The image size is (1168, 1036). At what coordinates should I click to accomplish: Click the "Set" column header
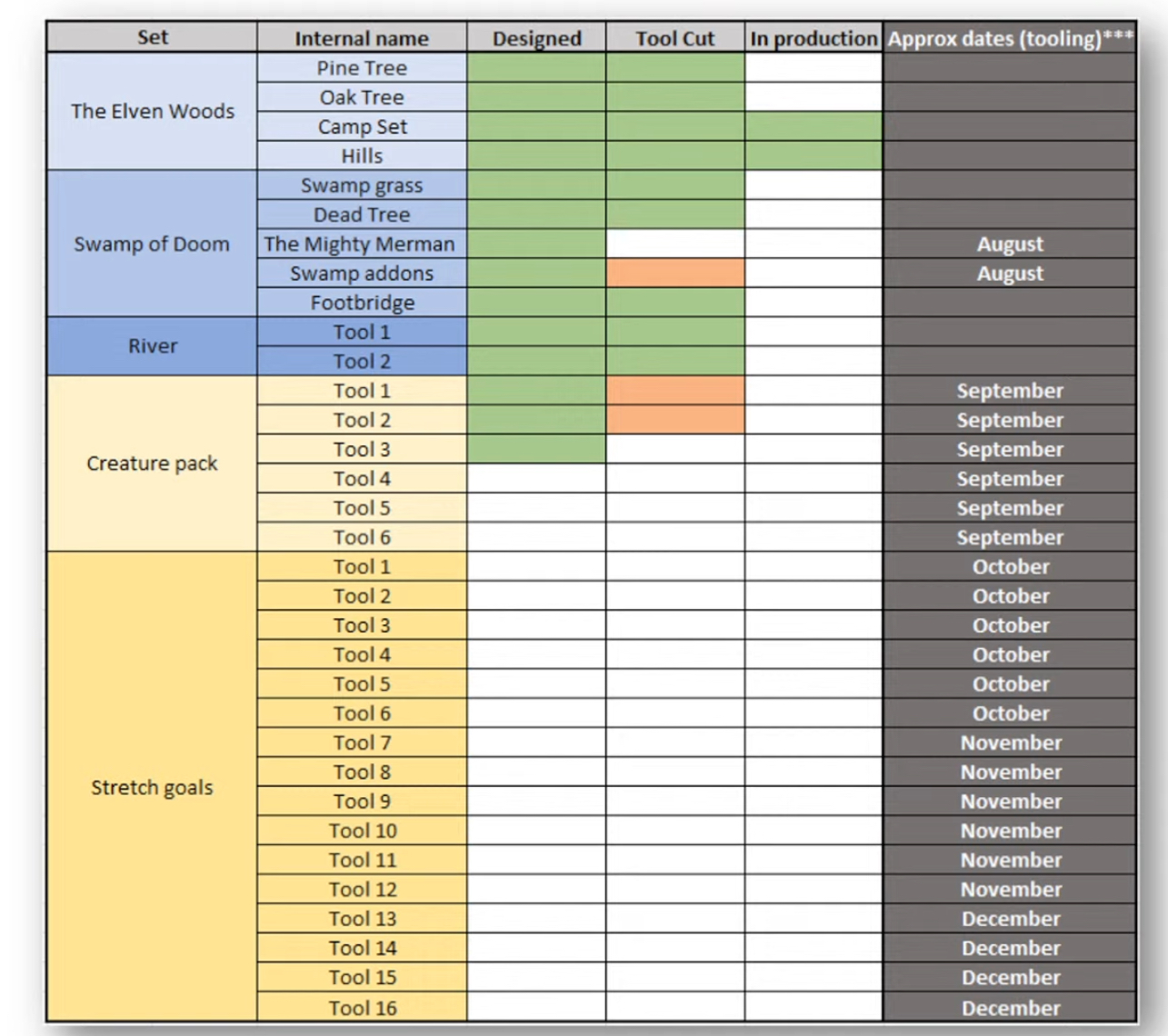152,37
